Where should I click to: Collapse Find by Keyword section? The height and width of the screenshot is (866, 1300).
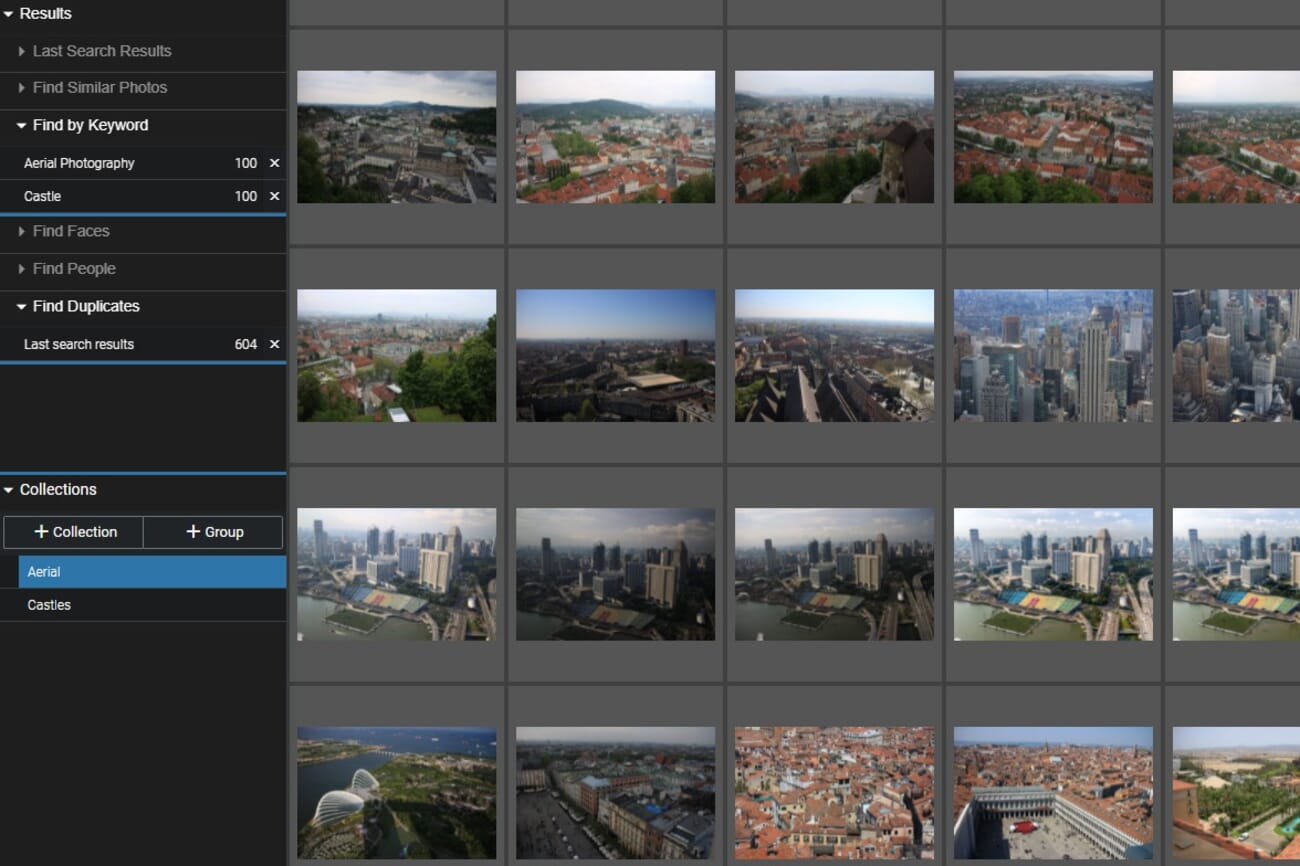tap(89, 125)
